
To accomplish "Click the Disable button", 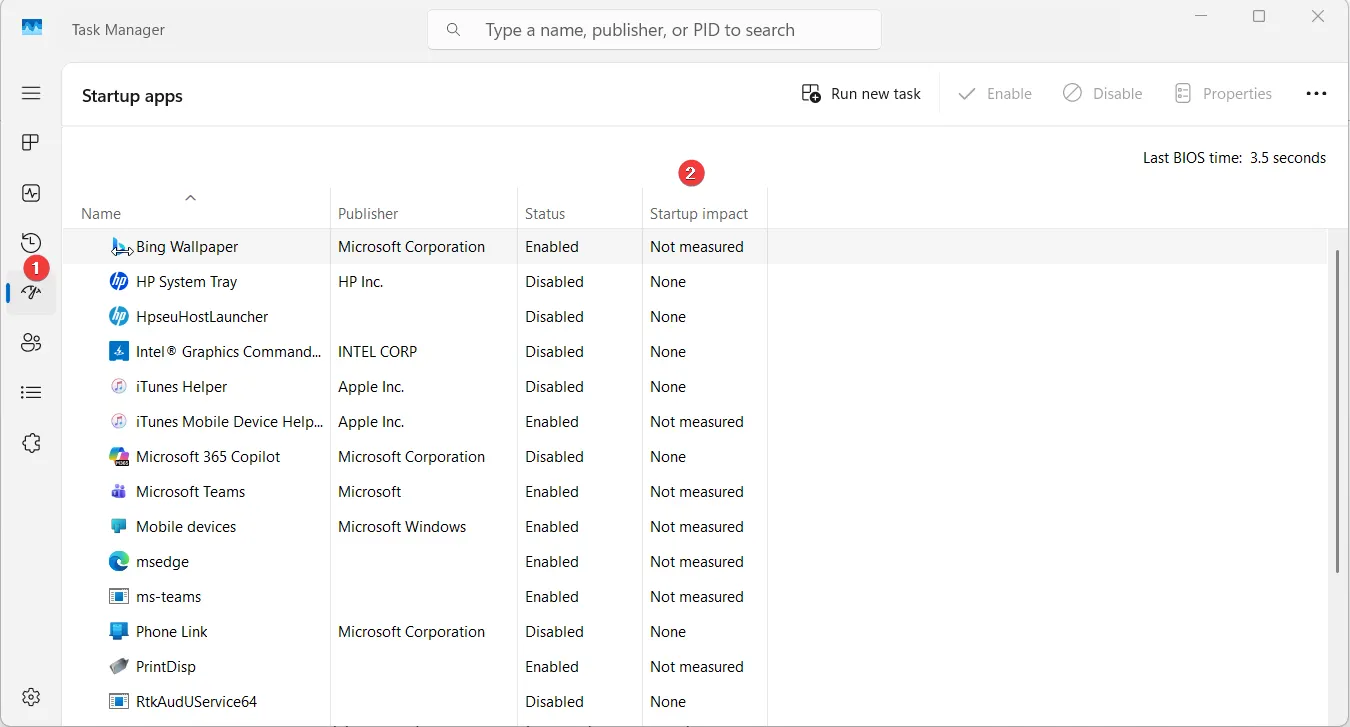I will (1102, 94).
